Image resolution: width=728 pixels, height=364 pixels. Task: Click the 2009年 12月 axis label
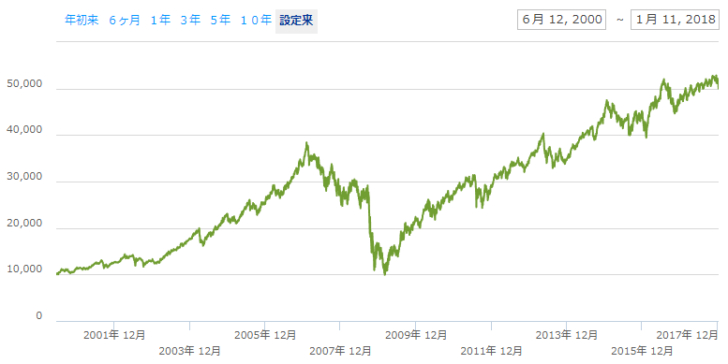[416, 335]
